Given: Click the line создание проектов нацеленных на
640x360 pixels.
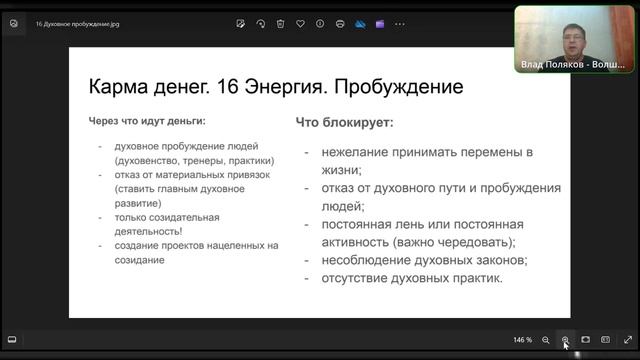Looking at the screenshot, I should (x=196, y=246).
